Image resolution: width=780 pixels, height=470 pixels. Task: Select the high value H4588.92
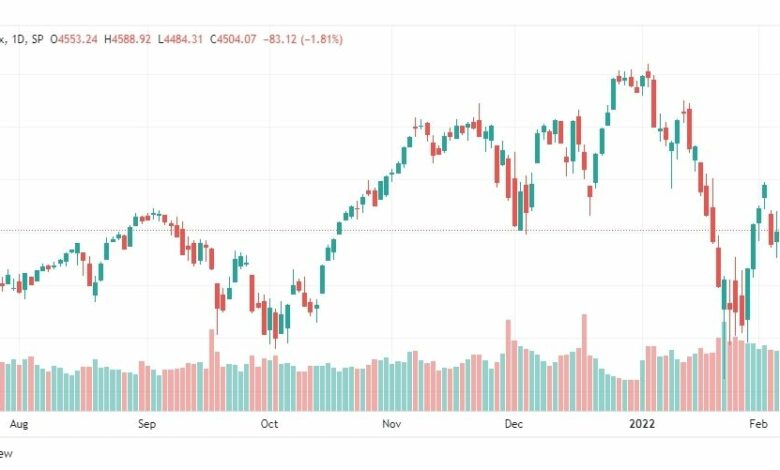[x=127, y=39]
